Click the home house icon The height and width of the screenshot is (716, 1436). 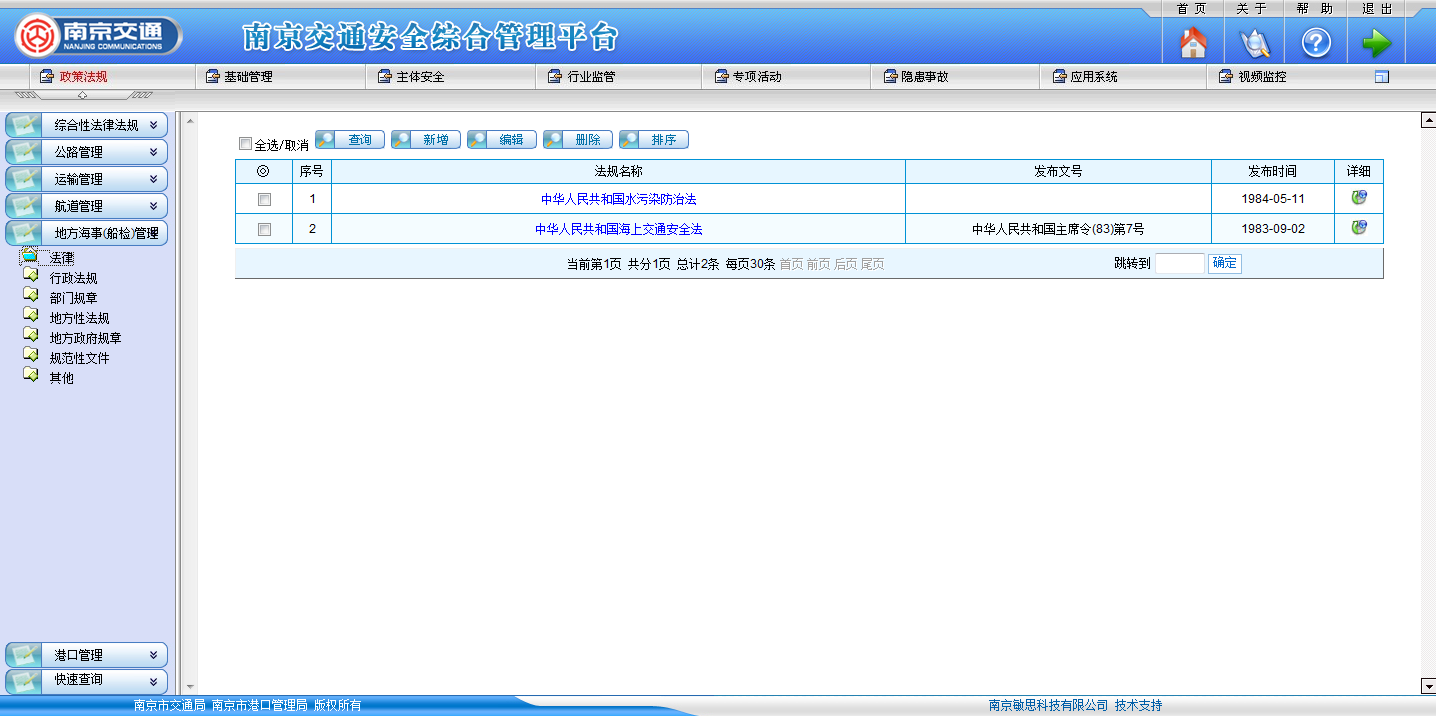point(1193,43)
